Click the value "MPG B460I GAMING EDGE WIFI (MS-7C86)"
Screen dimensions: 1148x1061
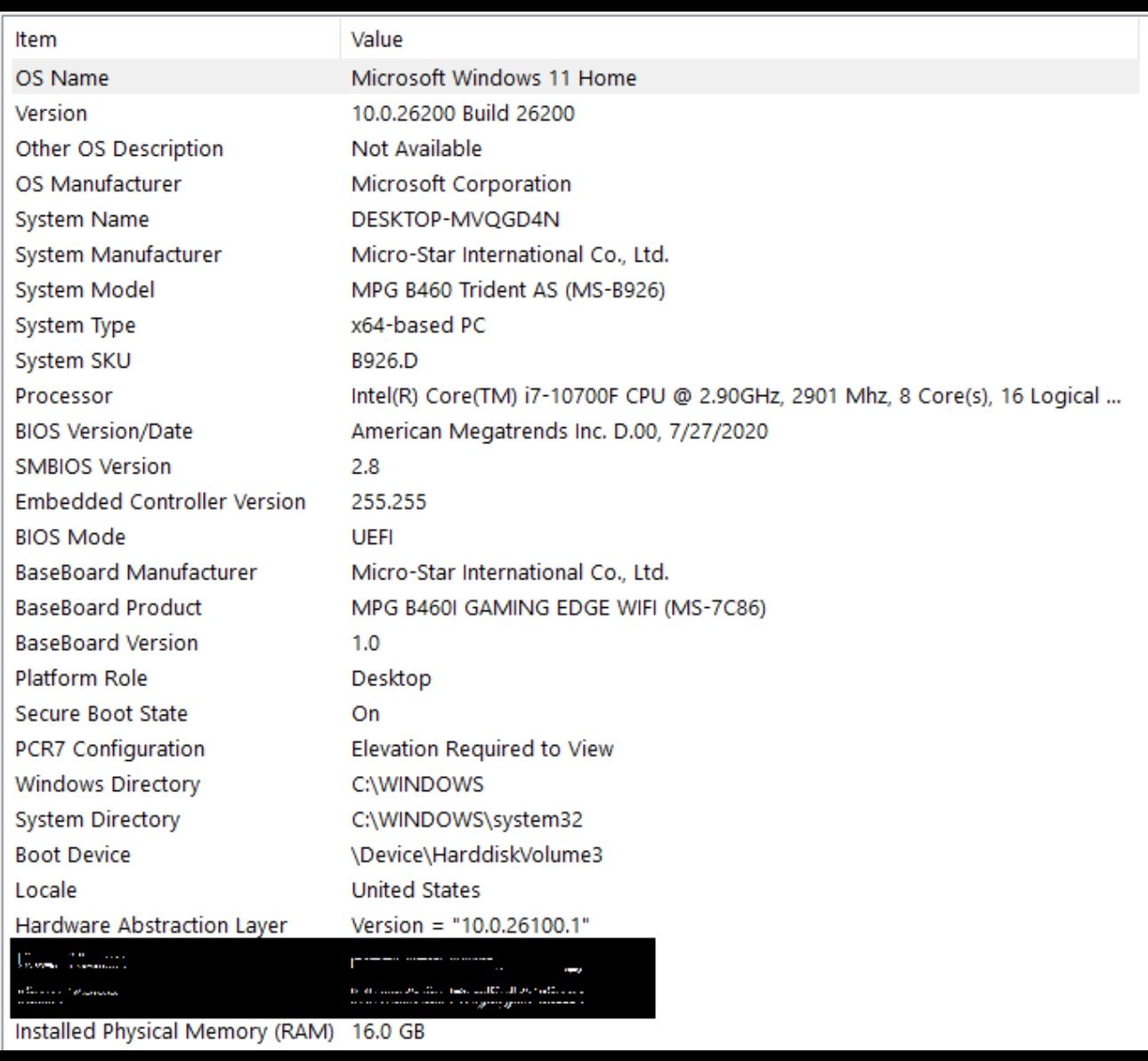pos(559,608)
